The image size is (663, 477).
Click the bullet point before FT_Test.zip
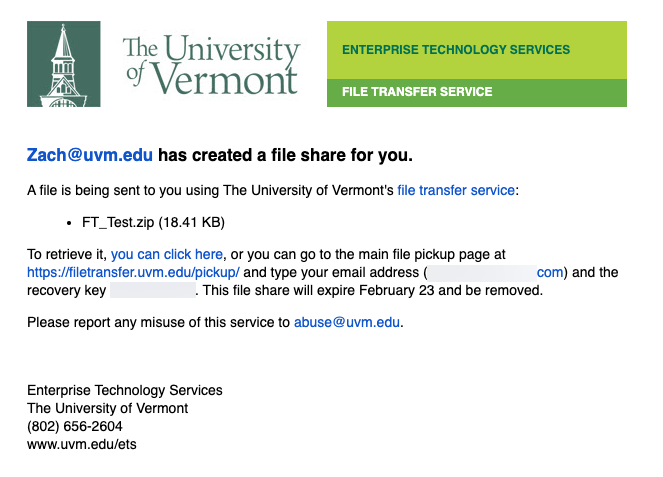coord(69,223)
